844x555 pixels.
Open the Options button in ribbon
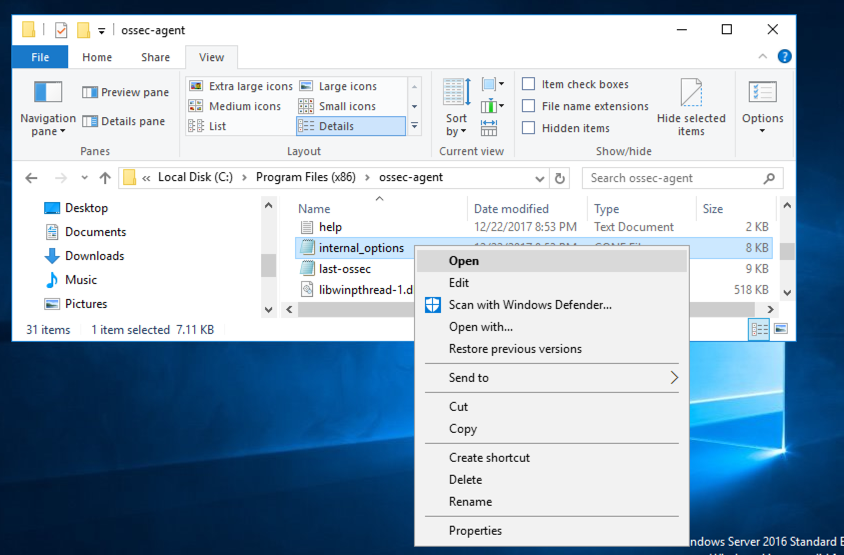click(762, 106)
